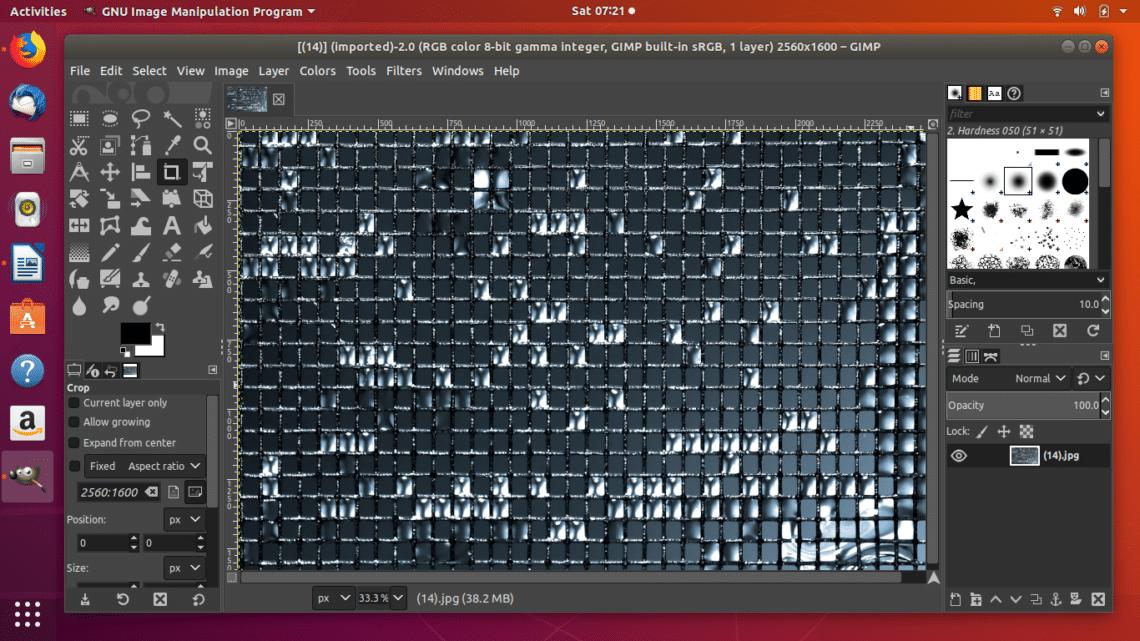Select the Gradient tool

[x=79, y=252]
